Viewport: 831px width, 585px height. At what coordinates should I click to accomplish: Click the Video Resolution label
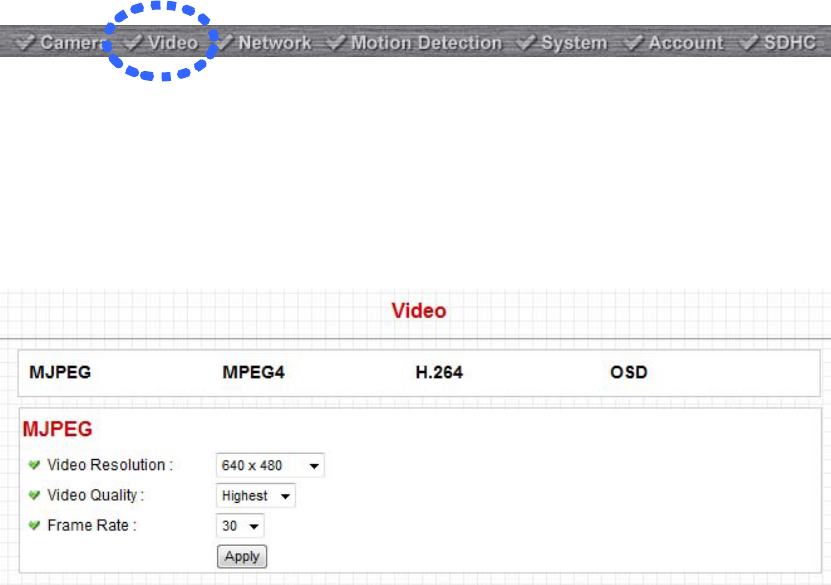(110, 465)
